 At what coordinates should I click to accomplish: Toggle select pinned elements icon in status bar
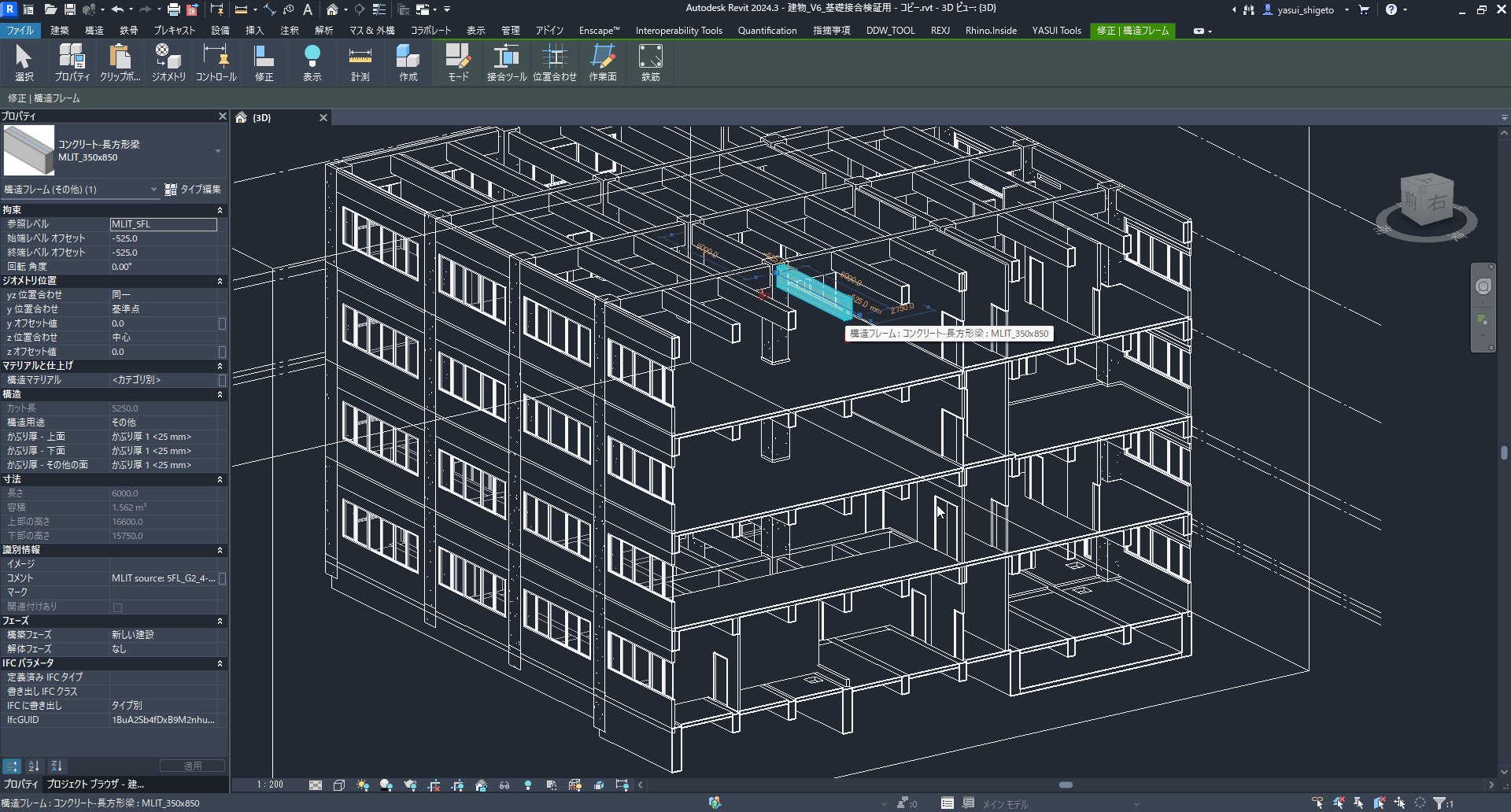click(1359, 803)
